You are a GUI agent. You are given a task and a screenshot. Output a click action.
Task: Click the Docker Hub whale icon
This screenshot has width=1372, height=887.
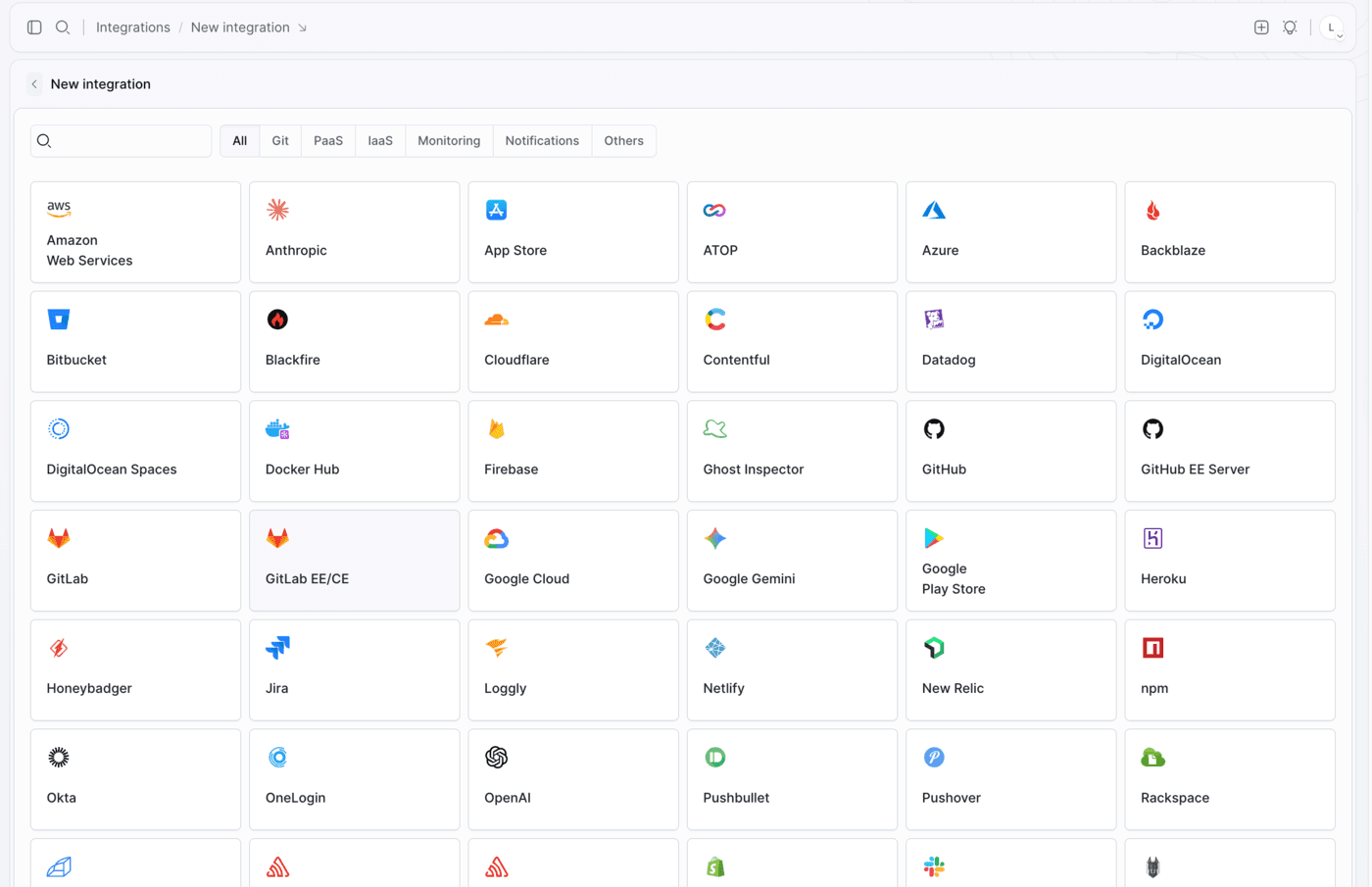click(x=277, y=429)
